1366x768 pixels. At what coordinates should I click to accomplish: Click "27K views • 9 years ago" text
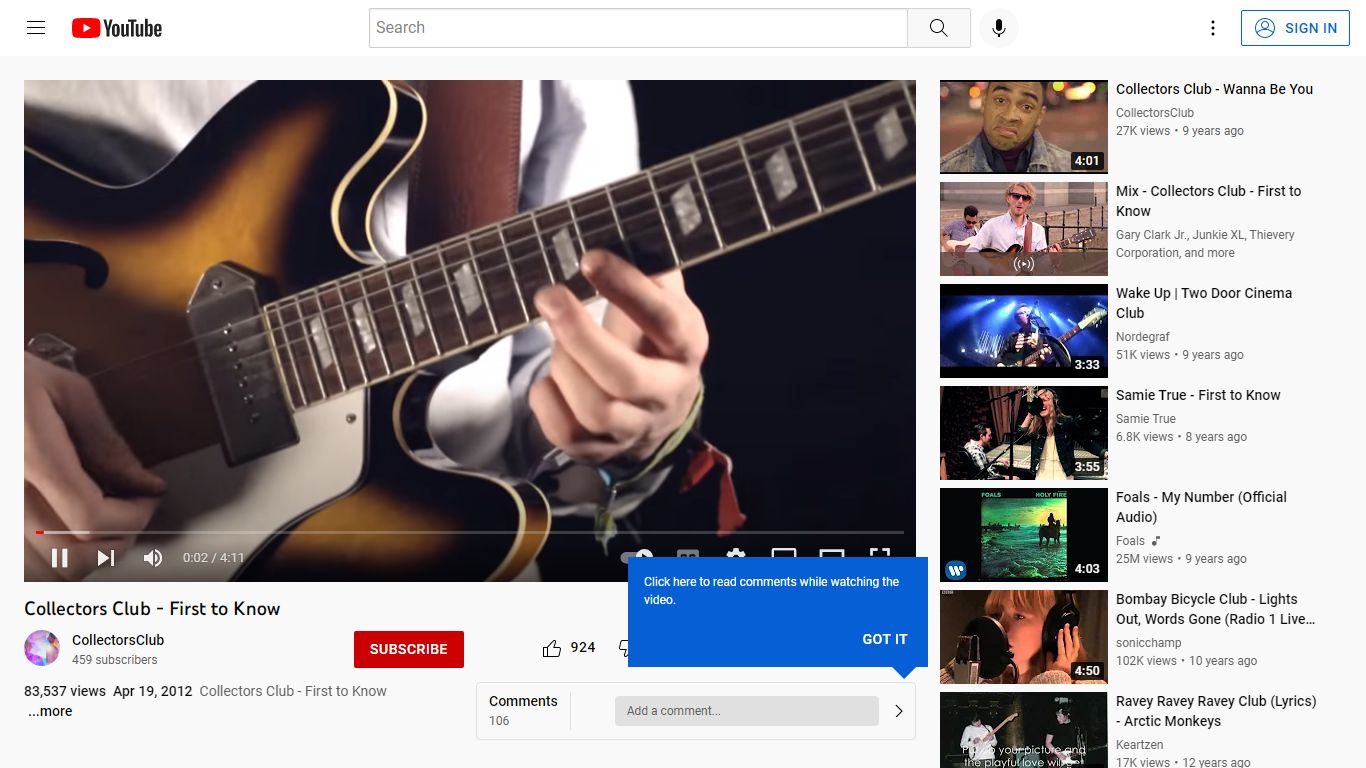pyautogui.click(x=1180, y=131)
